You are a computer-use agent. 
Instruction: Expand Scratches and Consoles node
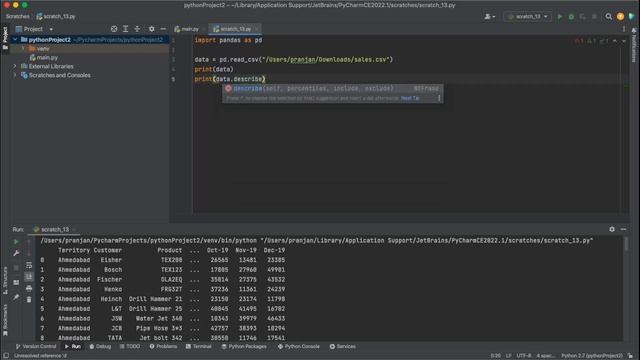15,75
